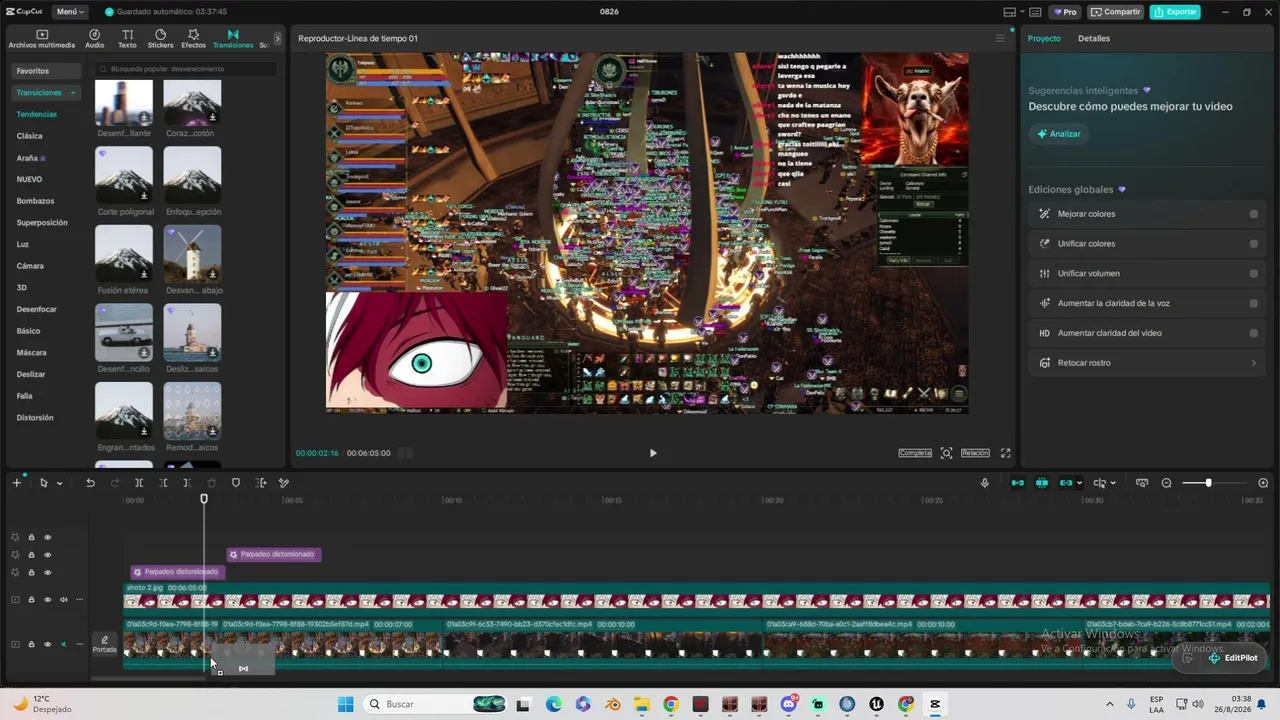1280x720 pixels.
Task: Click the add track plus icon
Action: point(16,483)
